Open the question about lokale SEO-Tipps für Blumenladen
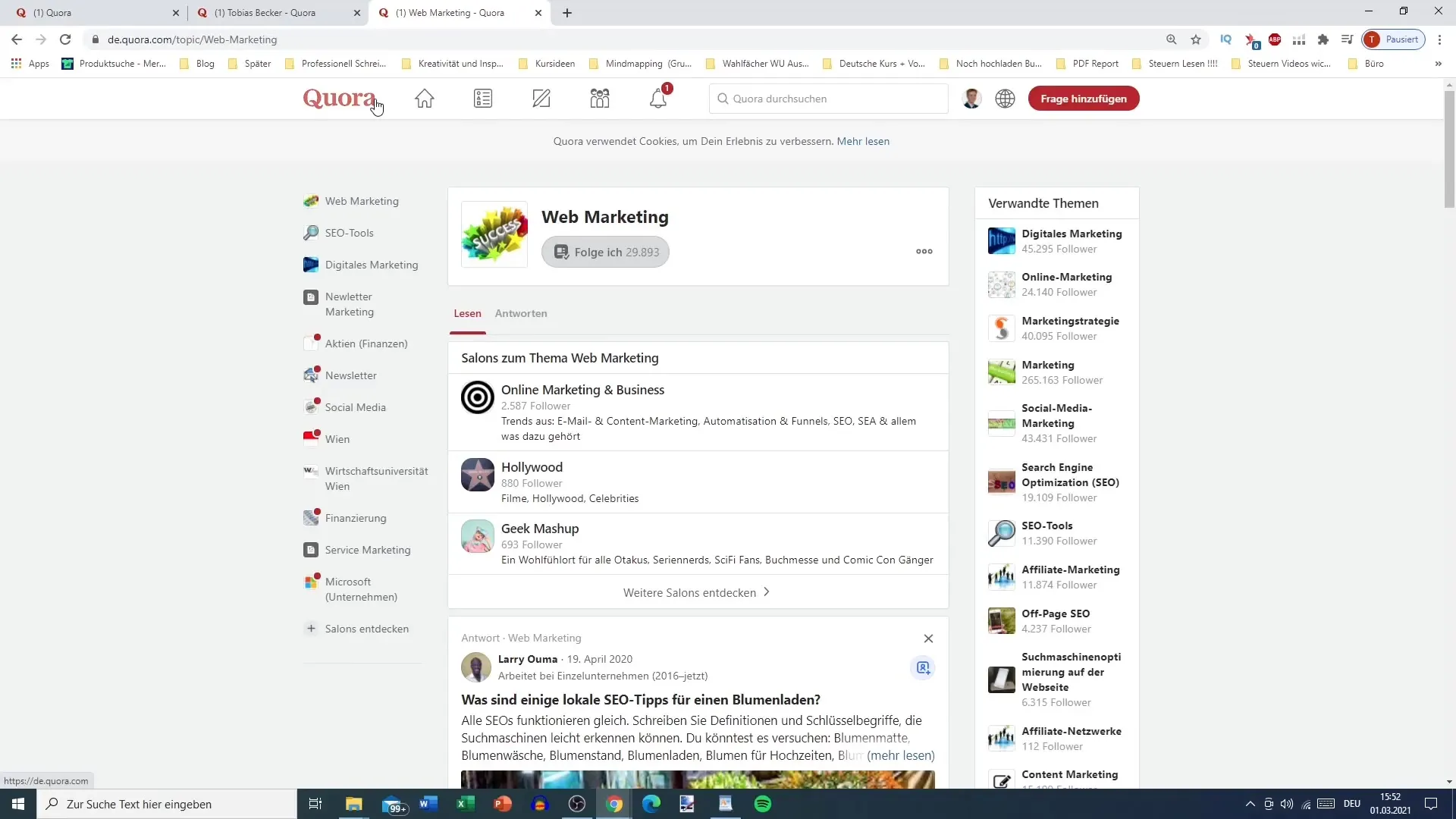This screenshot has width=1456, height=819. click(x=641, y=700)
